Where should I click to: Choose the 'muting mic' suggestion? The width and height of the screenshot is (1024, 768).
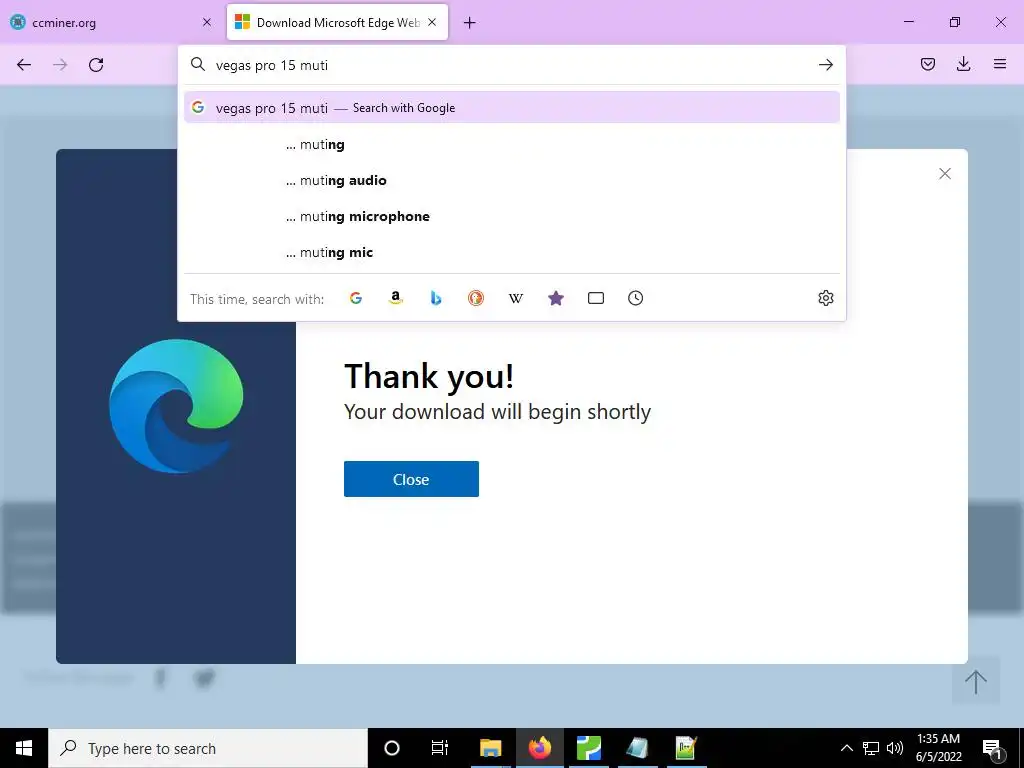click(512, 252)
